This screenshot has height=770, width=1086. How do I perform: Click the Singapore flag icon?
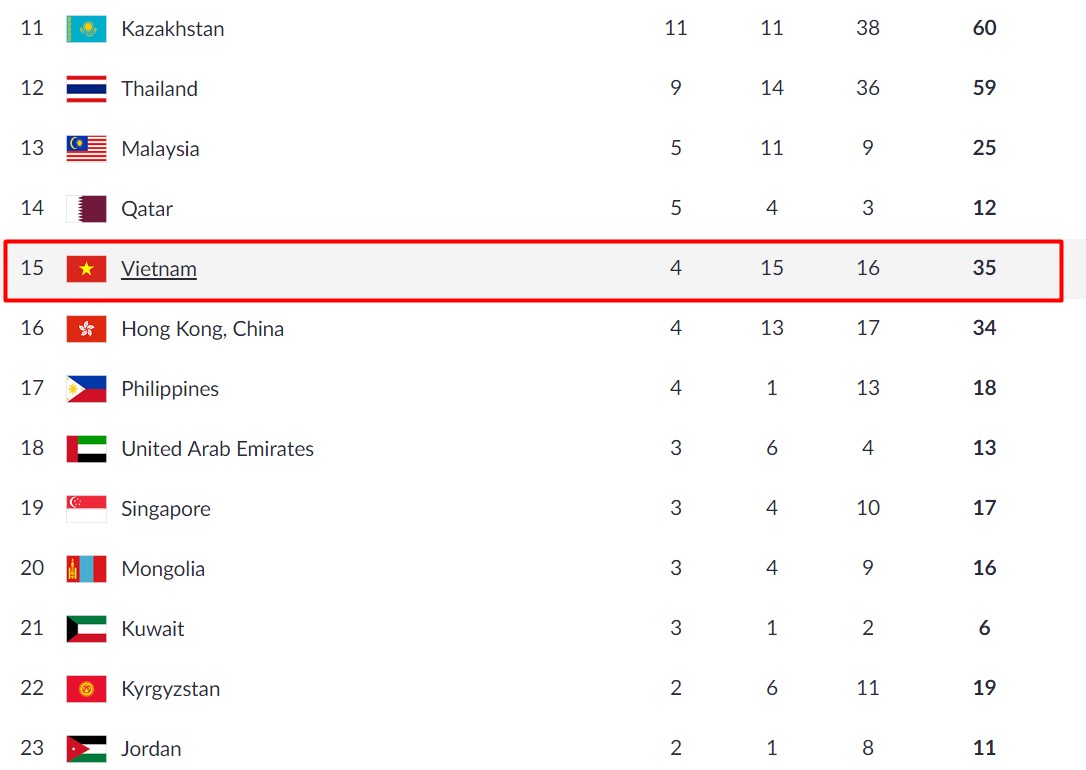point(87,509)
